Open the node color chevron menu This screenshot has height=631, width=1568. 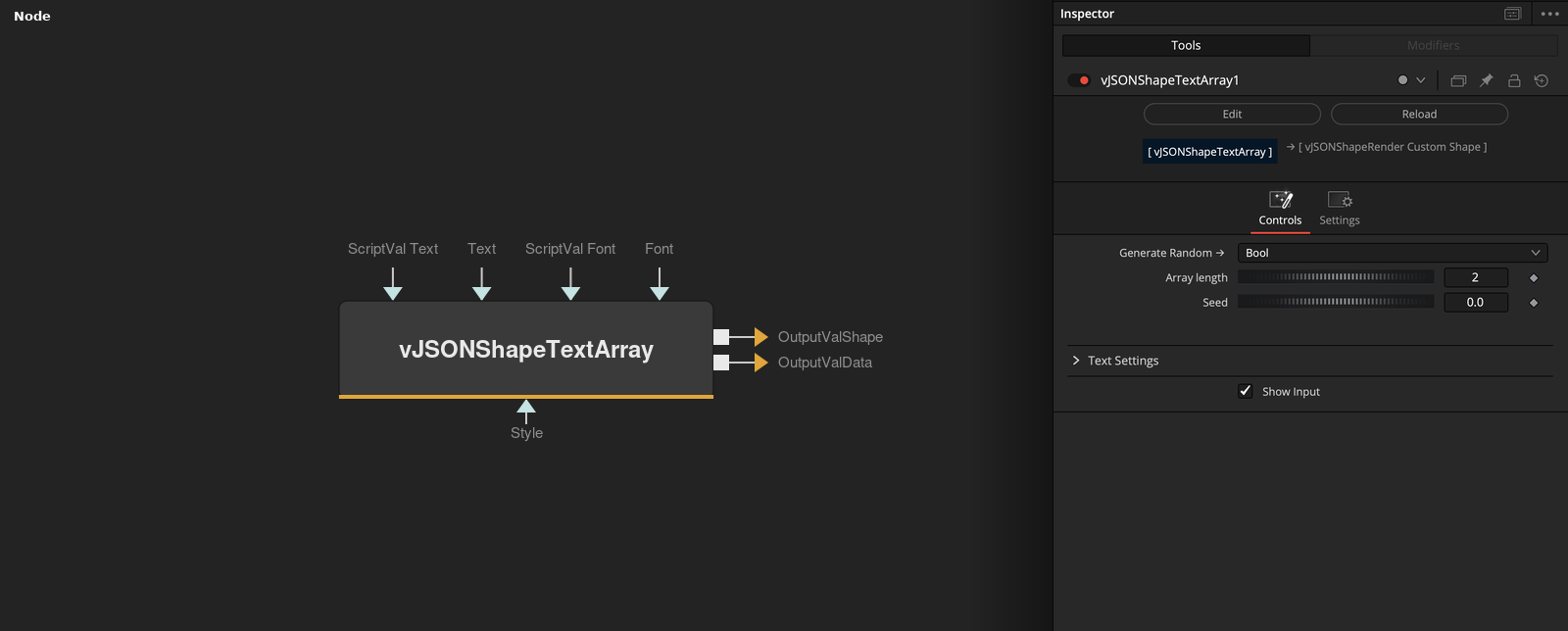(1421, 80)
